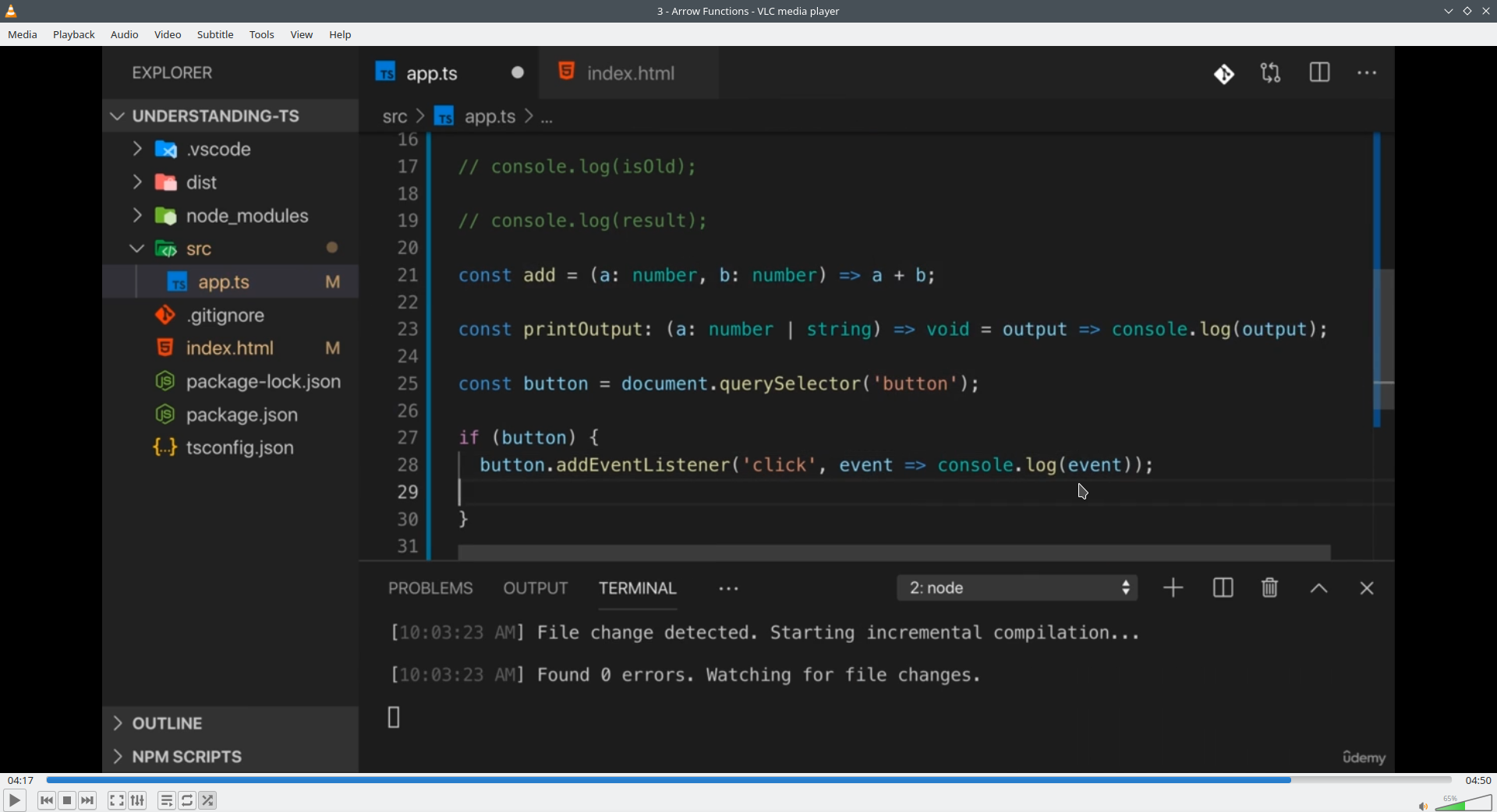
Task: Switch to the PROBLEMS panel tab
Action: coord(430,588)
